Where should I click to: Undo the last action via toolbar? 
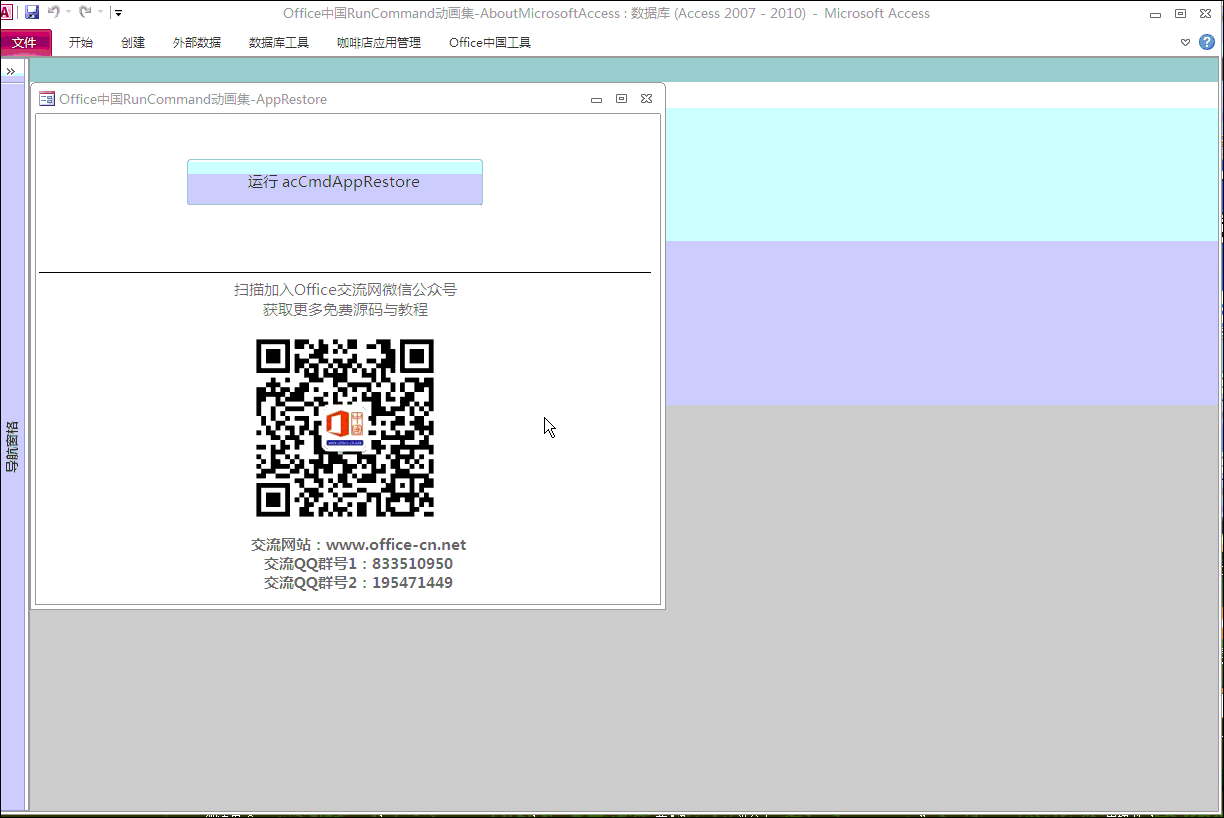(x=53, y=13)
